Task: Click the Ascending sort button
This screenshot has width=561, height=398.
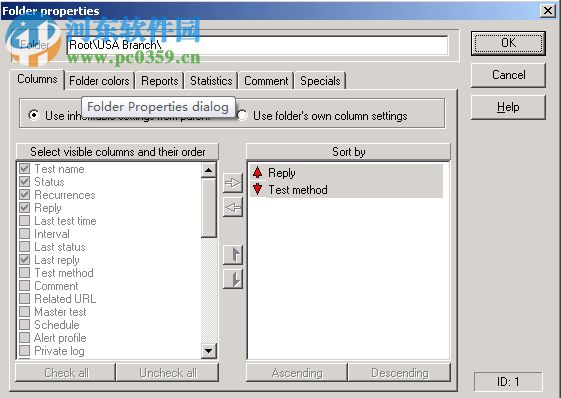Action: 297,373
